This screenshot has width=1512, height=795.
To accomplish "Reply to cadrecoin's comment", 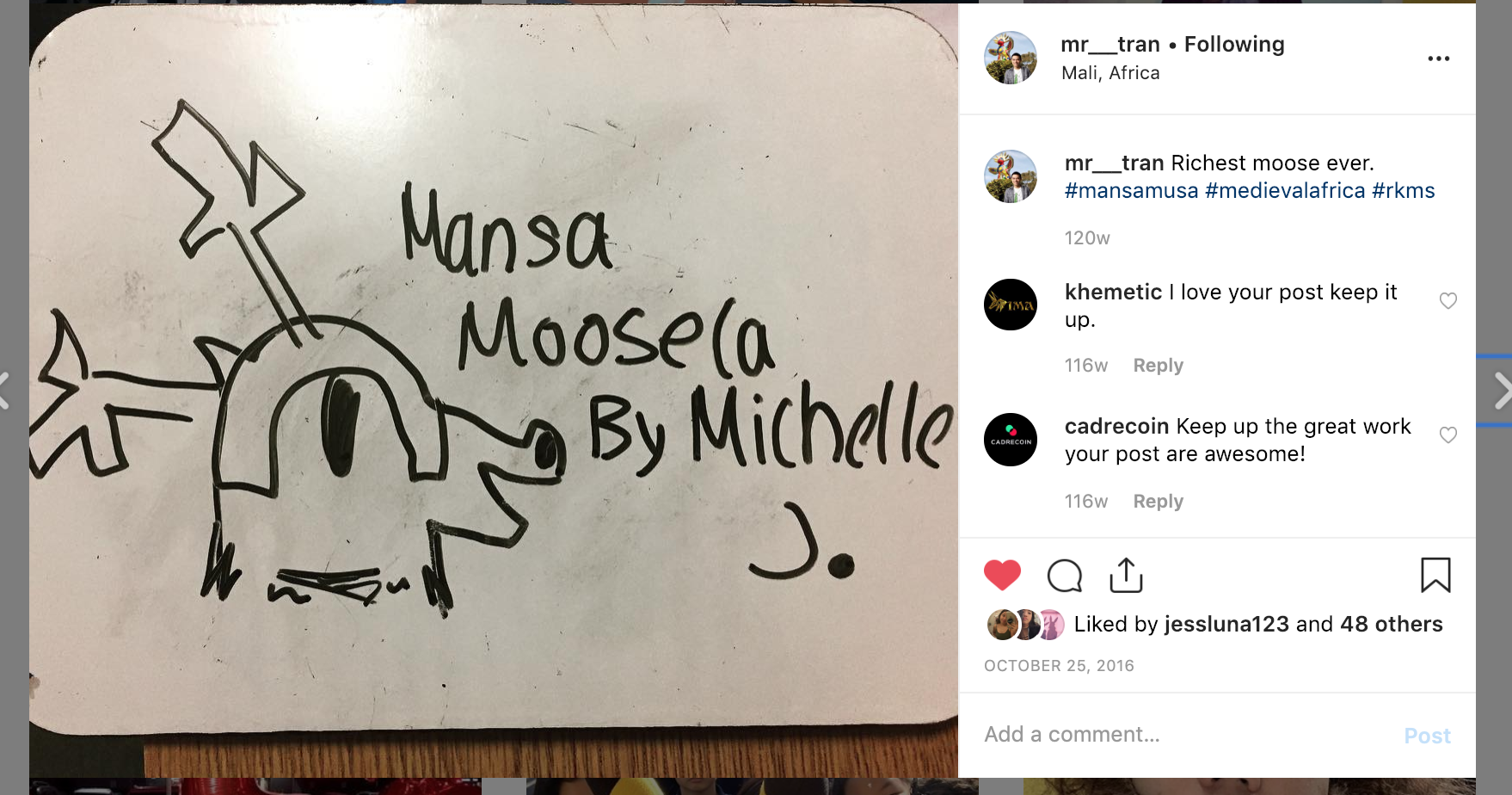I will [1158, 502].
